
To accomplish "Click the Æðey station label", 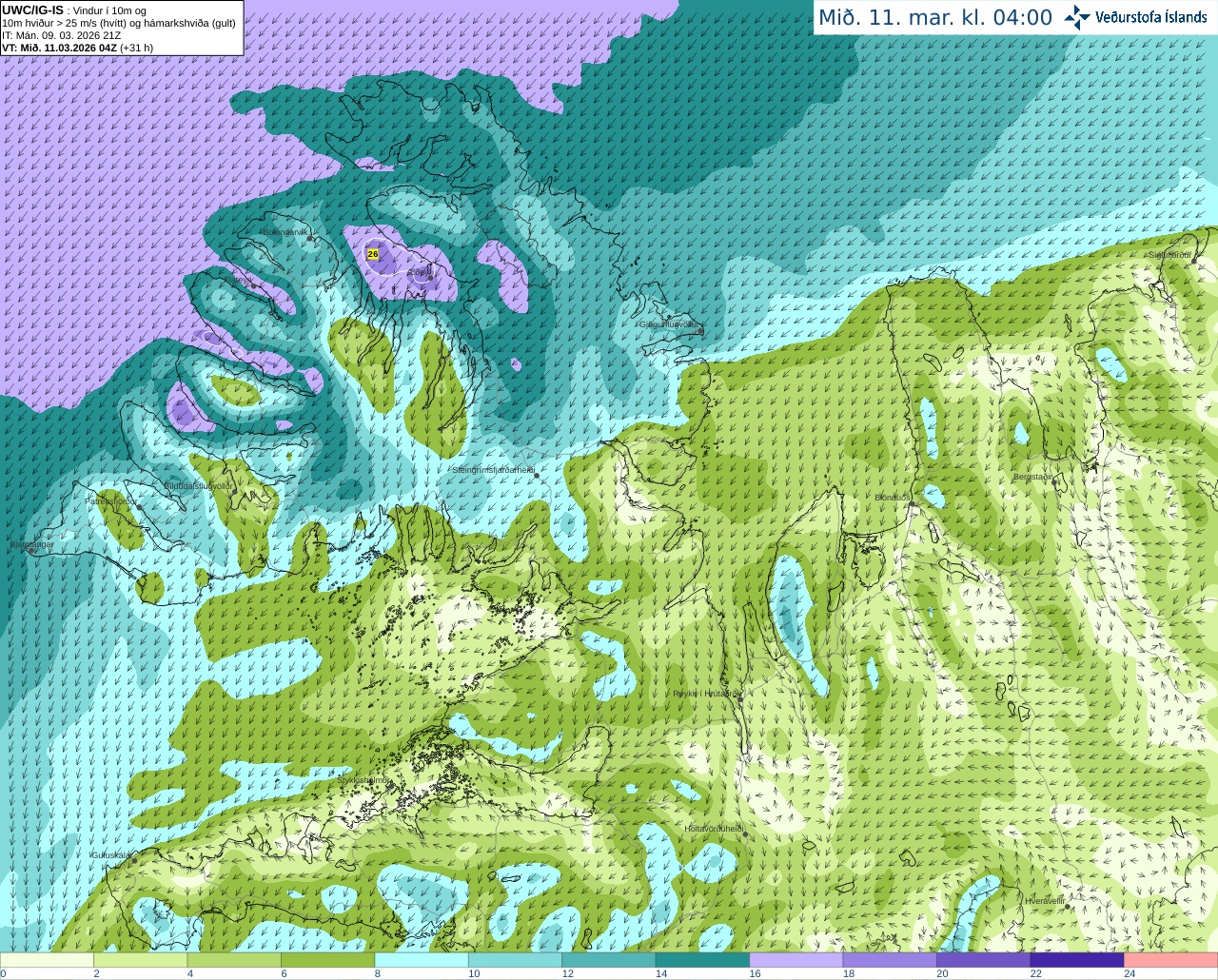I will [x=419, y=272].
